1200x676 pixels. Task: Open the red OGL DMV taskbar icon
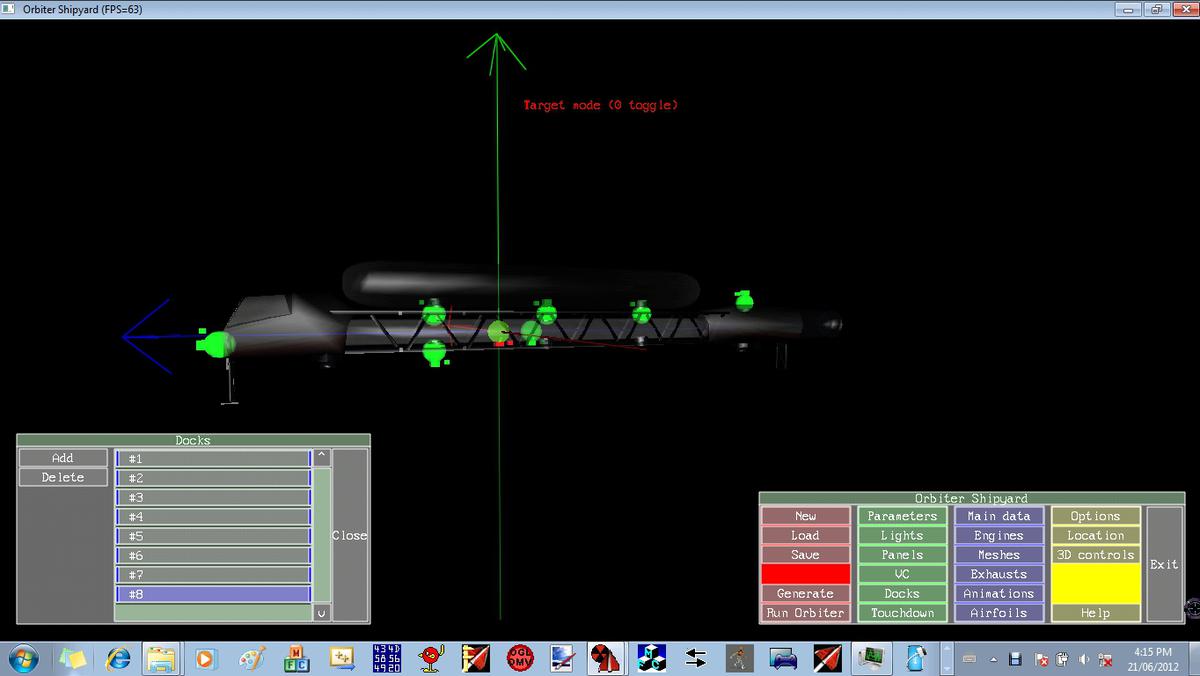coord(520,658)
